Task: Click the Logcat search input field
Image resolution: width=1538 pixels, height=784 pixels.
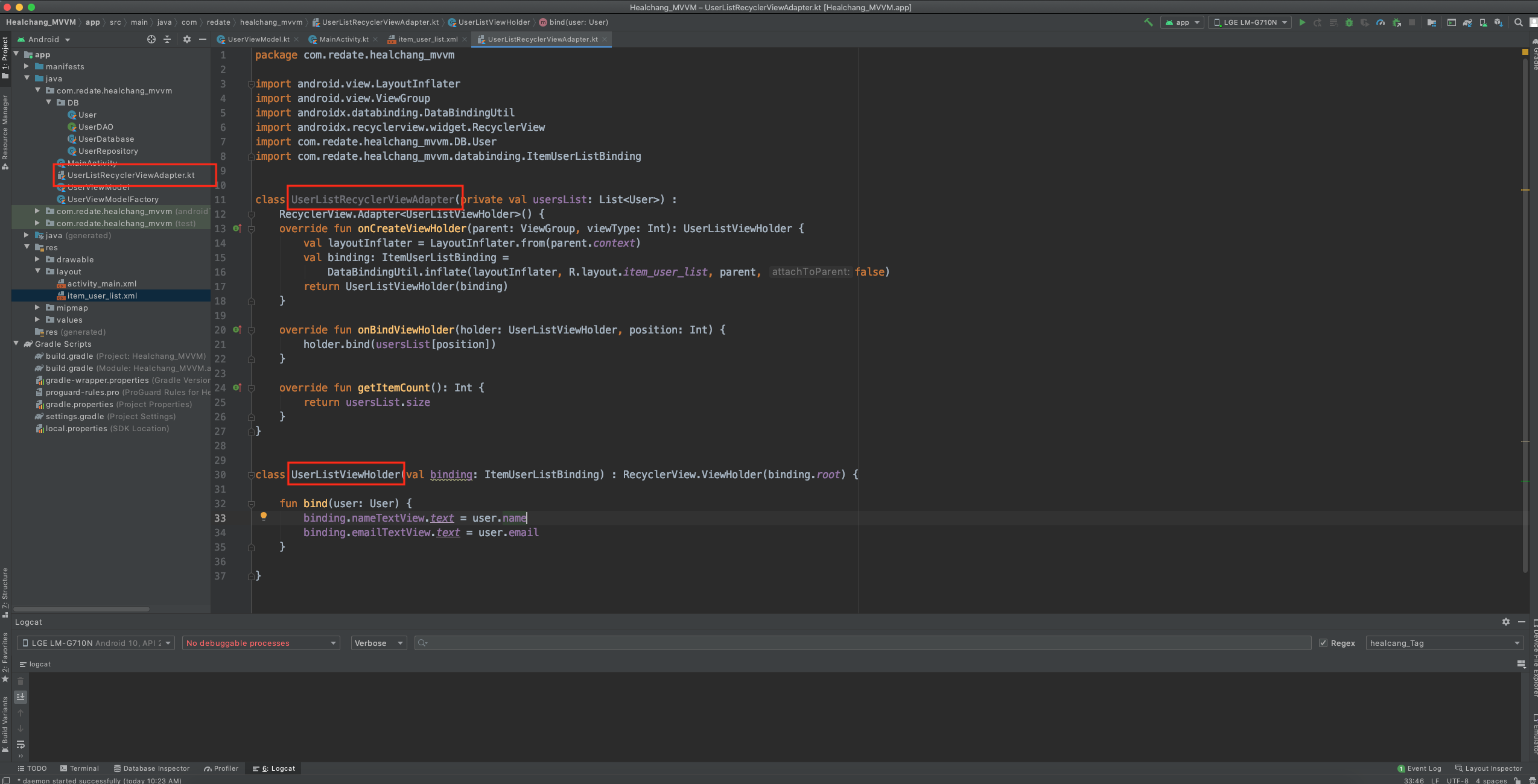Action: click(x=863, y=643)
